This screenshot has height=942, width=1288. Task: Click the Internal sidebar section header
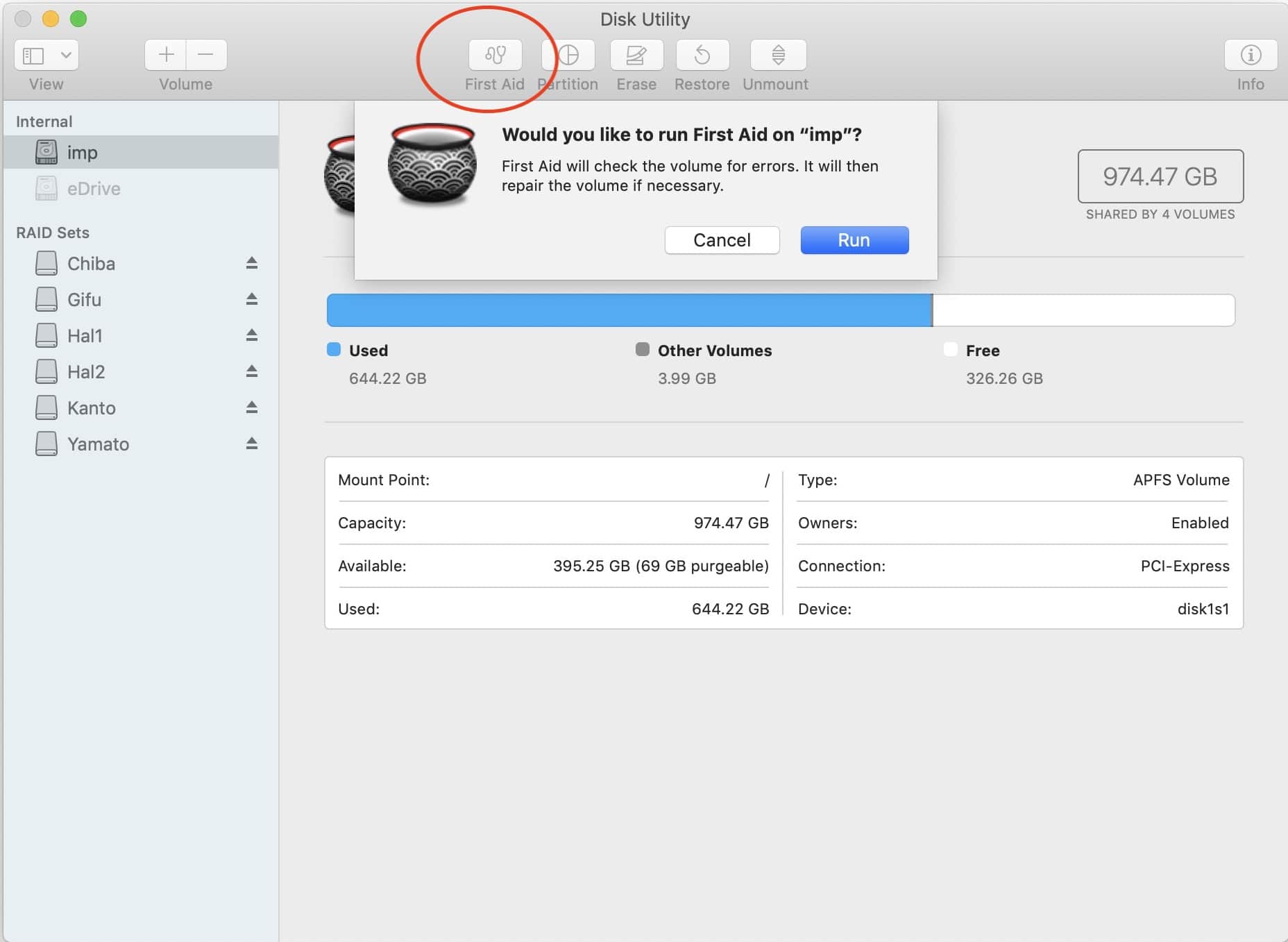(x=44, y=121)
